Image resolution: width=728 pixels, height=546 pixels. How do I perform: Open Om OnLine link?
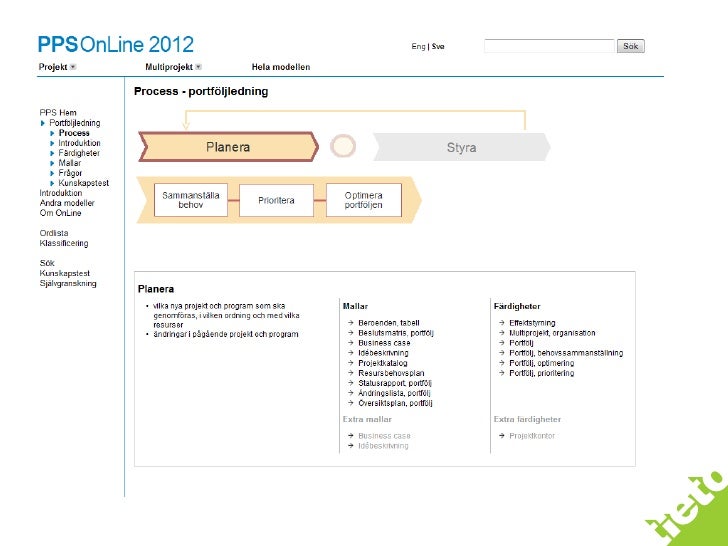(x=60, y=213)
